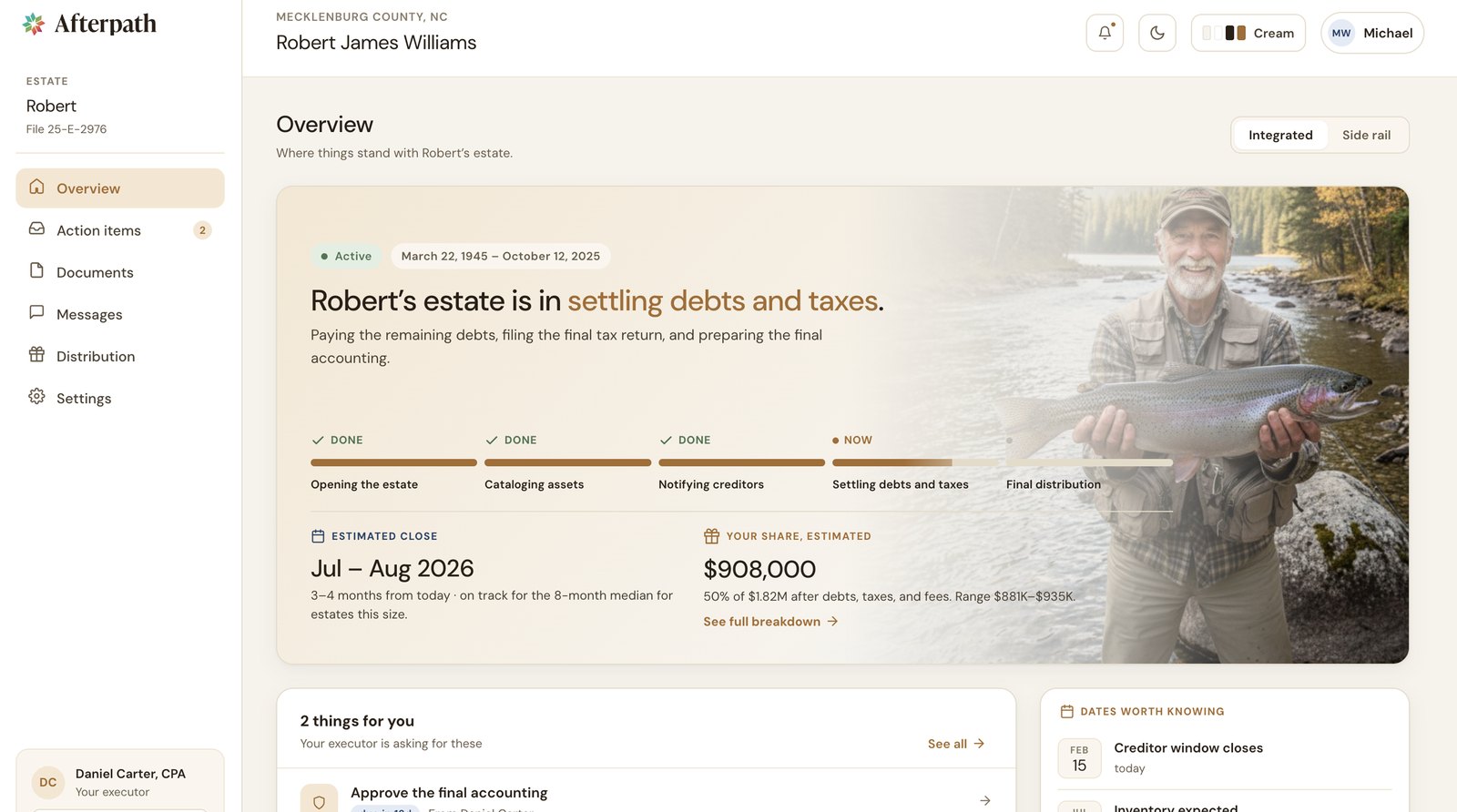Open Messages page
The height and width of the screenshot is (812, 1457).
pyautogui.click(x=120, y=314)
